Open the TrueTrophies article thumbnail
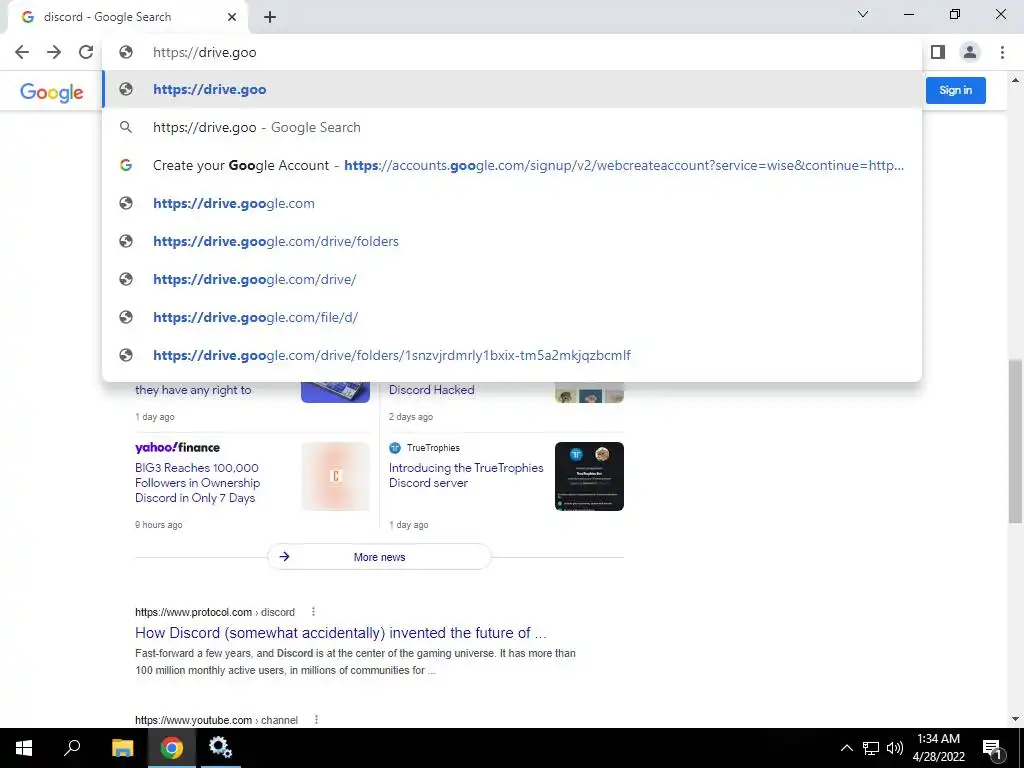1024x768 pixels. (x=589, y=476)
